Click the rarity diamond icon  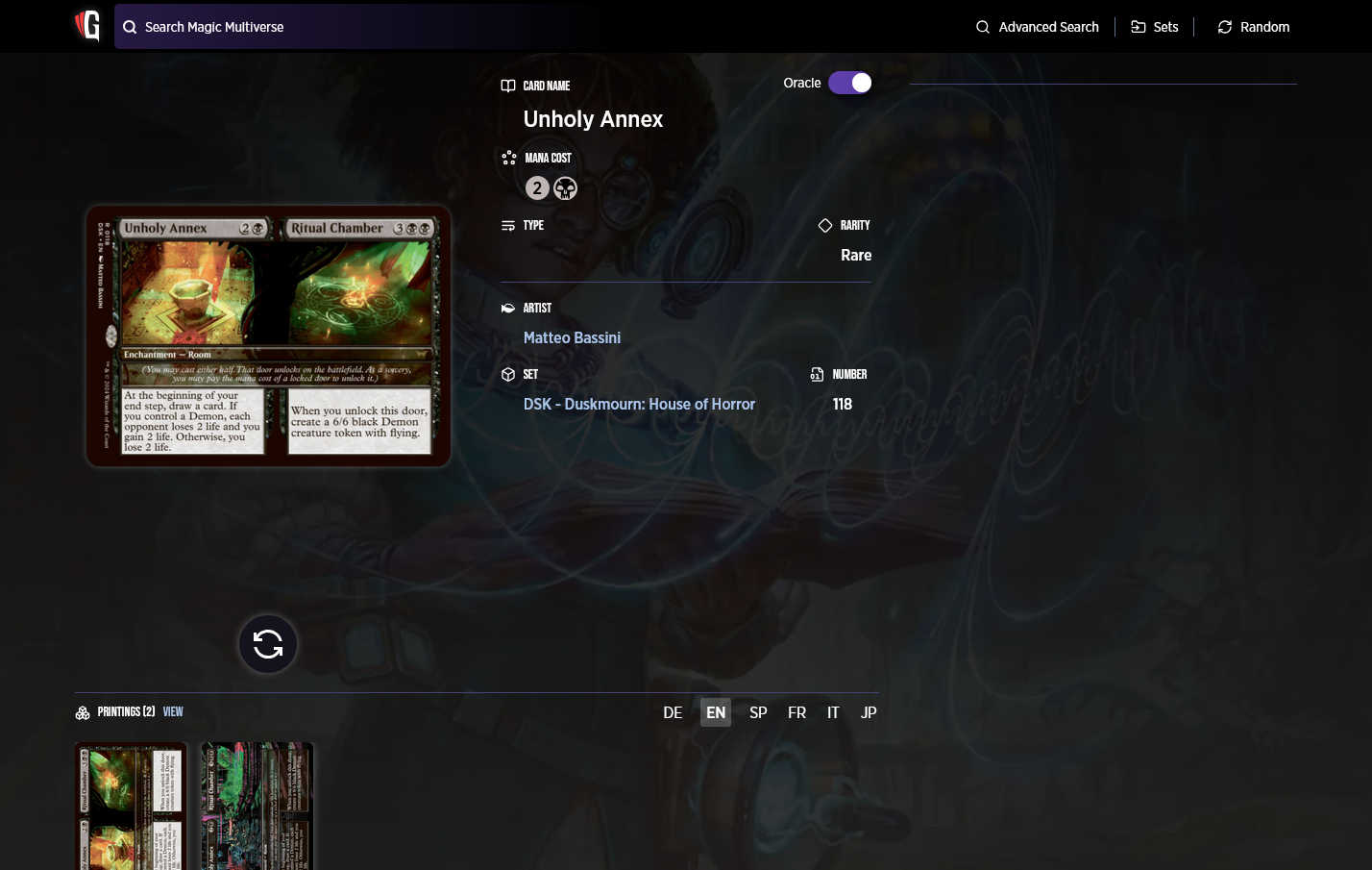tap(825, 225)
